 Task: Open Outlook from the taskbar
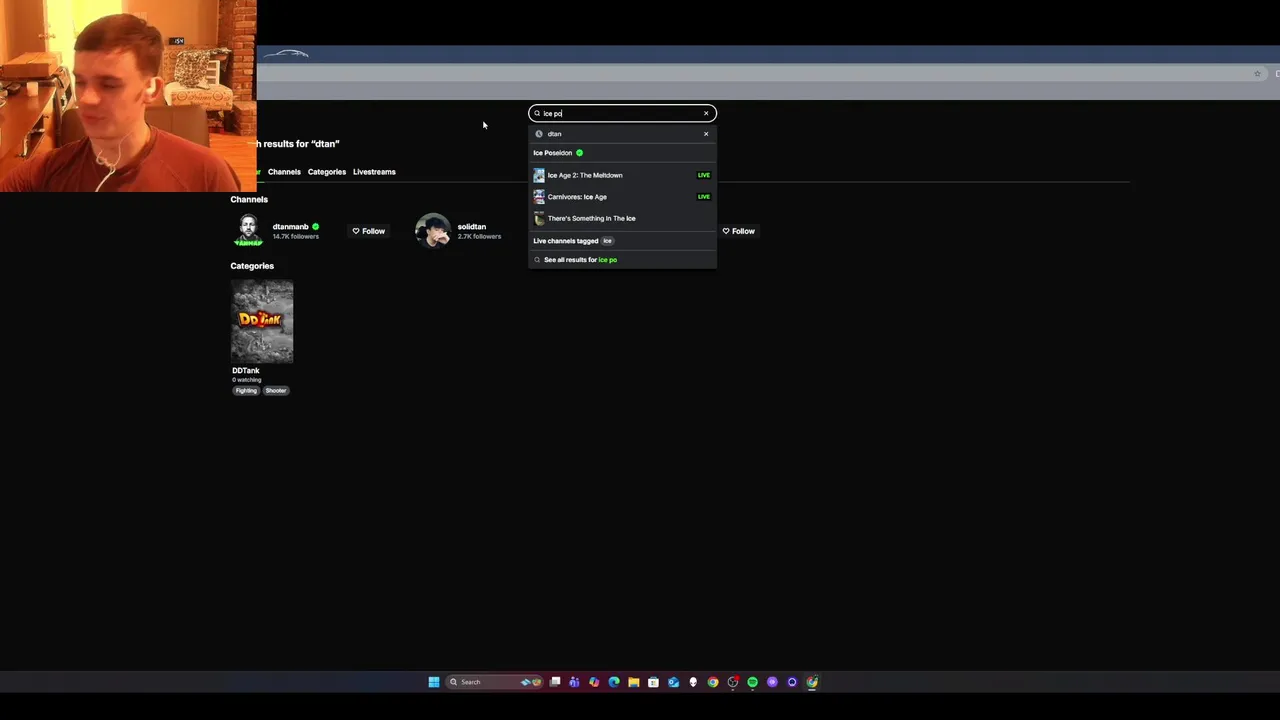pos(673,682)
